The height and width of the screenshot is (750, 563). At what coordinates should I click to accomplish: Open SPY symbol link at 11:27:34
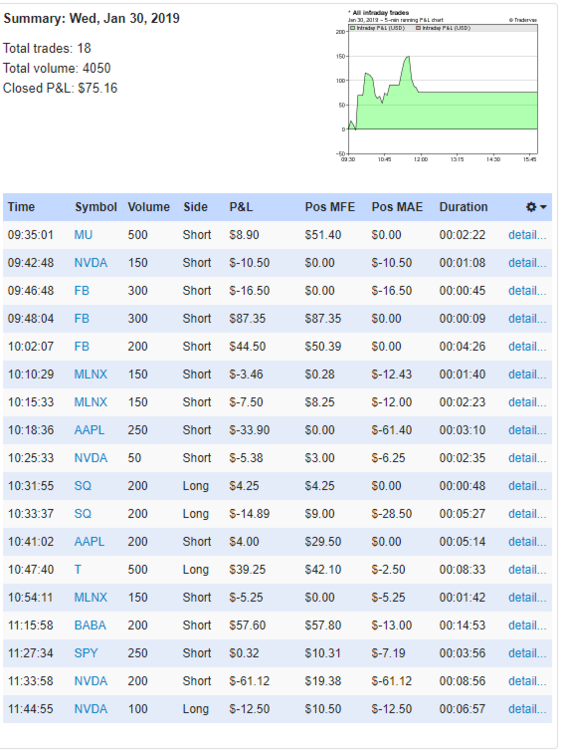pos(86,653)
